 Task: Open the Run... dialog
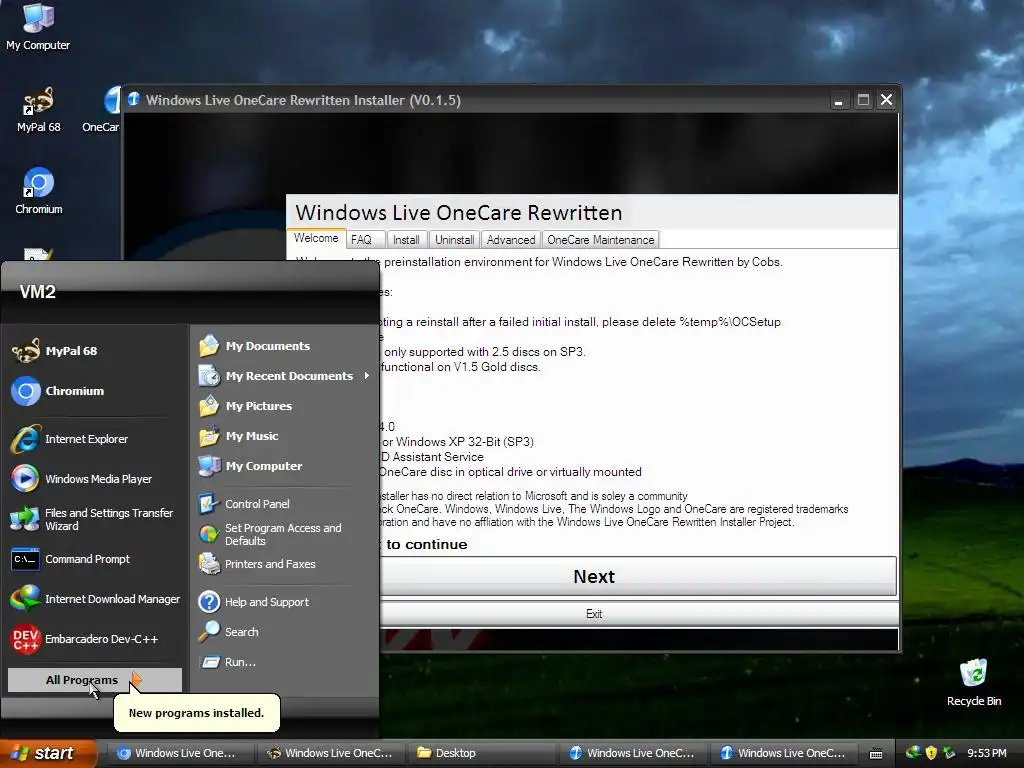(284, 662)
